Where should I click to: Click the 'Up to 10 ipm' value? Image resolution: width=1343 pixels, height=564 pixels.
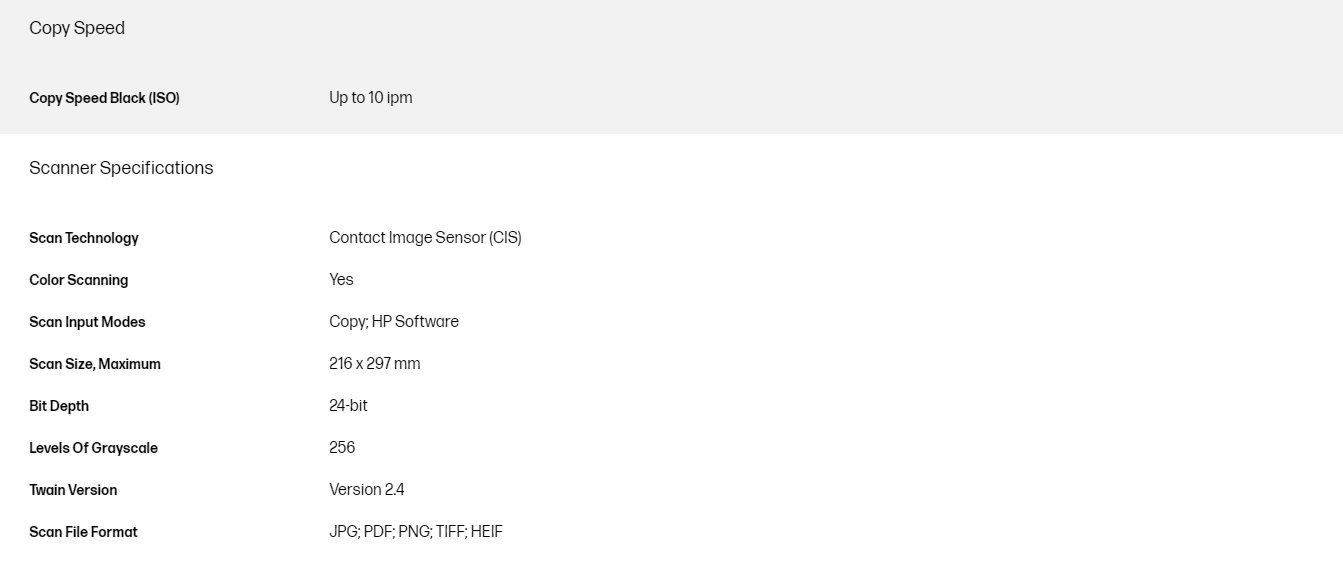[x=370, y=98]
